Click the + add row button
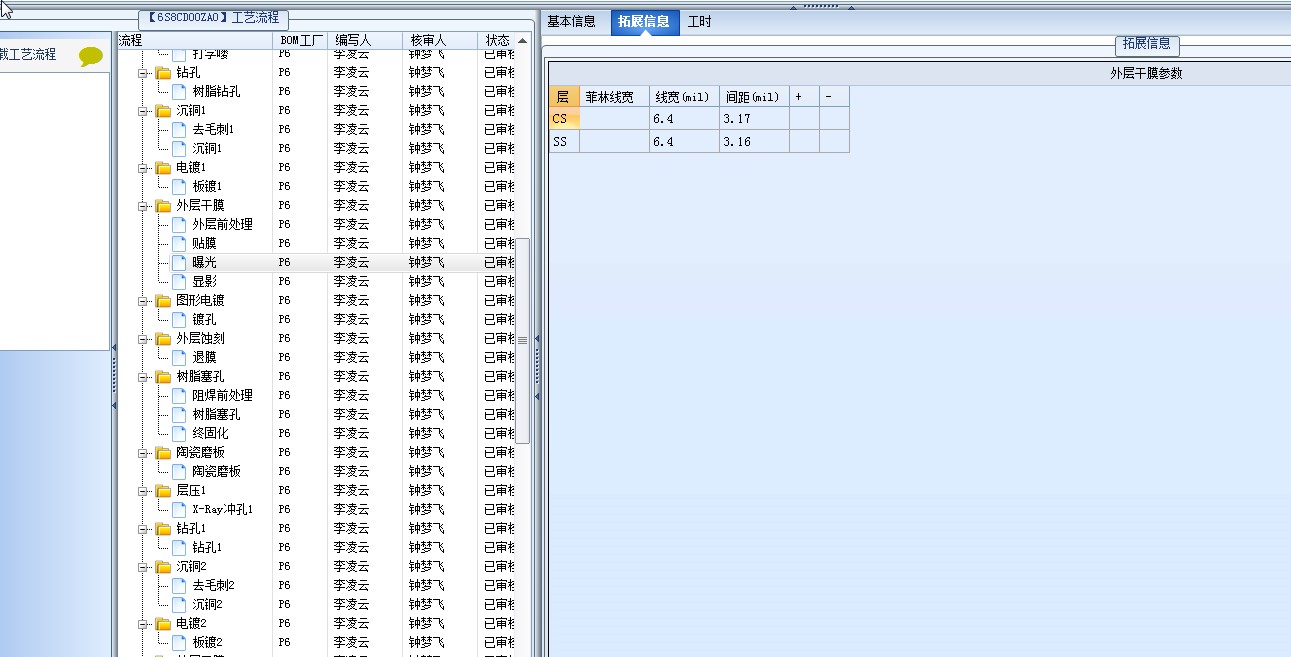The image size is (1291, 657). [x=804, y=97]
